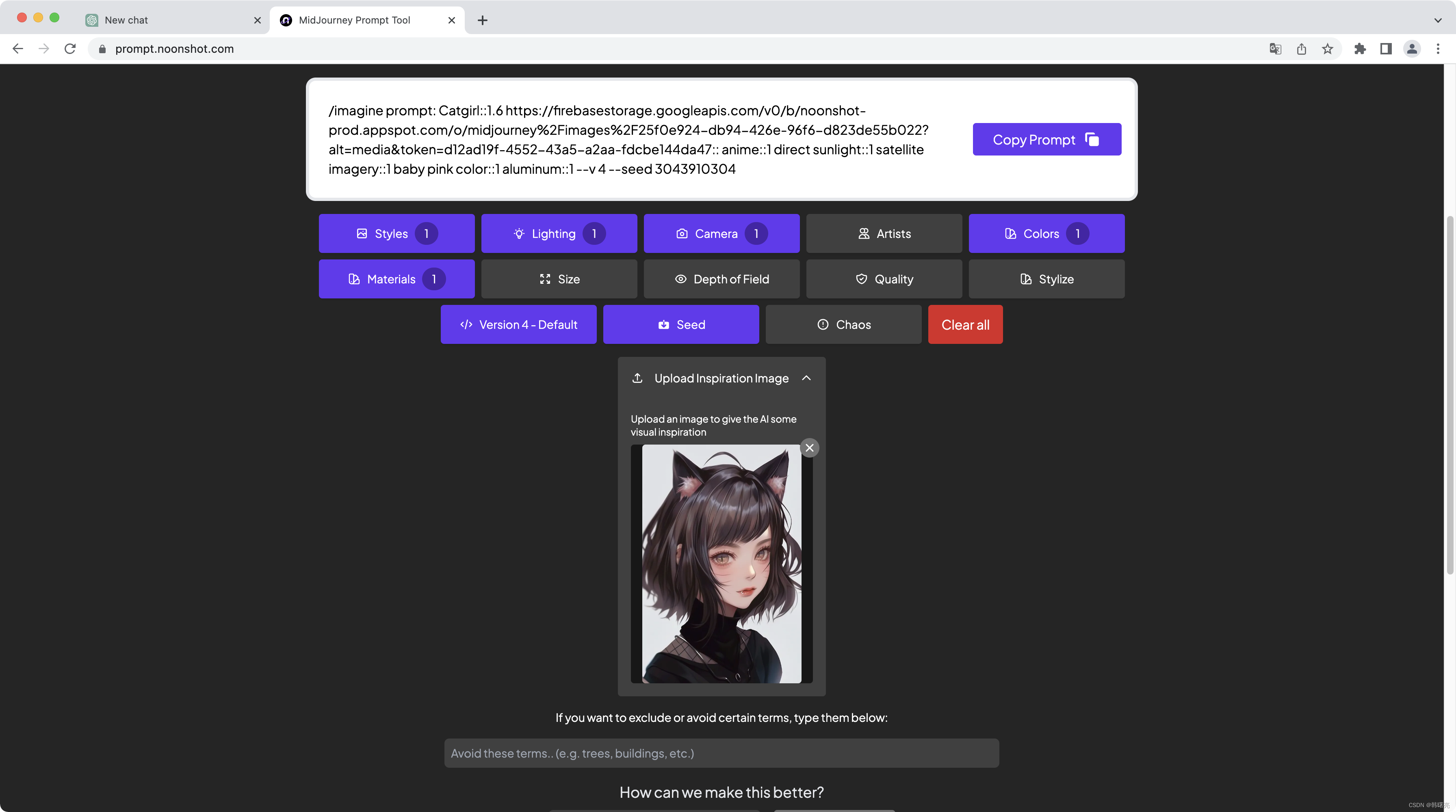Open the Camera options

pyautogui.click(x=721, y=233)
